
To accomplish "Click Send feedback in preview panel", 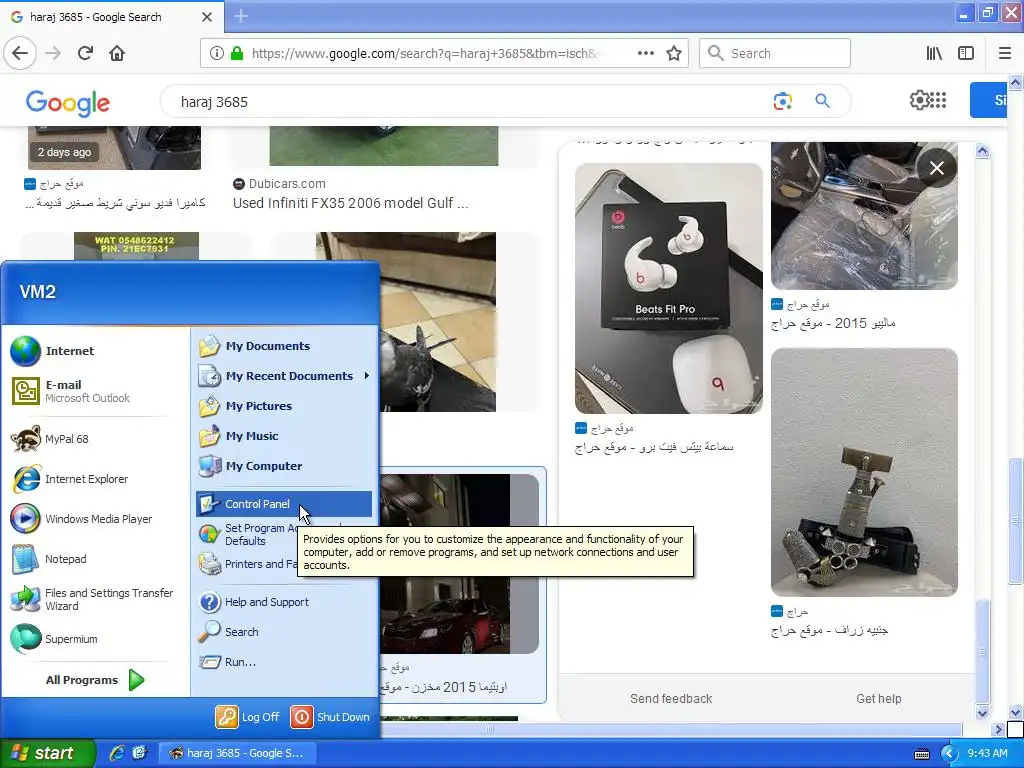I will tap(671, 699).
